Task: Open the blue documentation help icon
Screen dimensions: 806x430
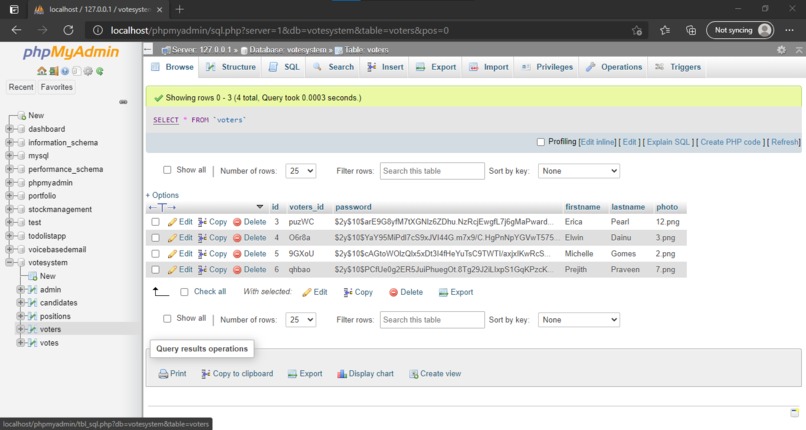Action: tap(65, 71)
